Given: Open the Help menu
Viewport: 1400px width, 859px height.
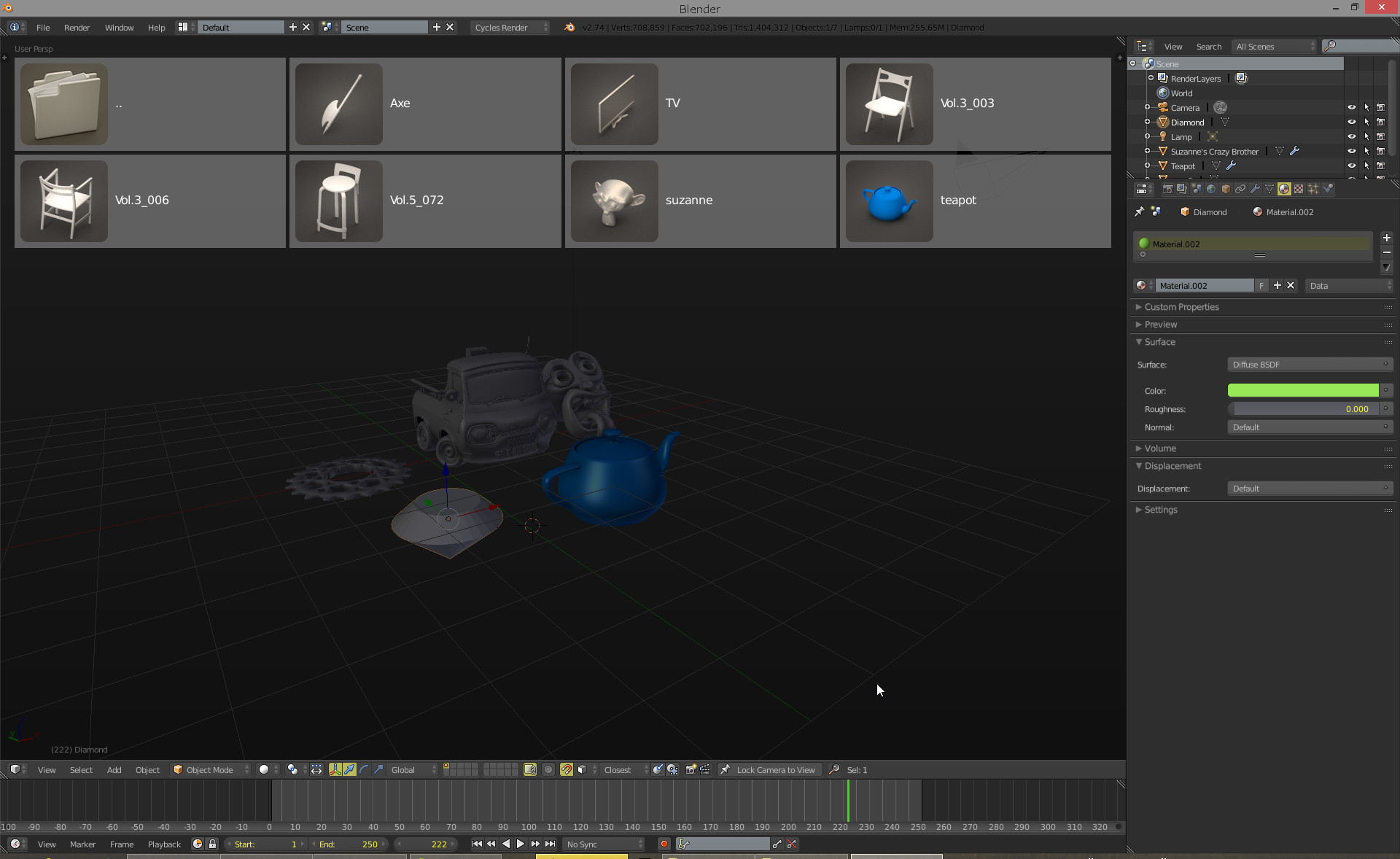Looking at the screenshot, I should tap(156, 27).
